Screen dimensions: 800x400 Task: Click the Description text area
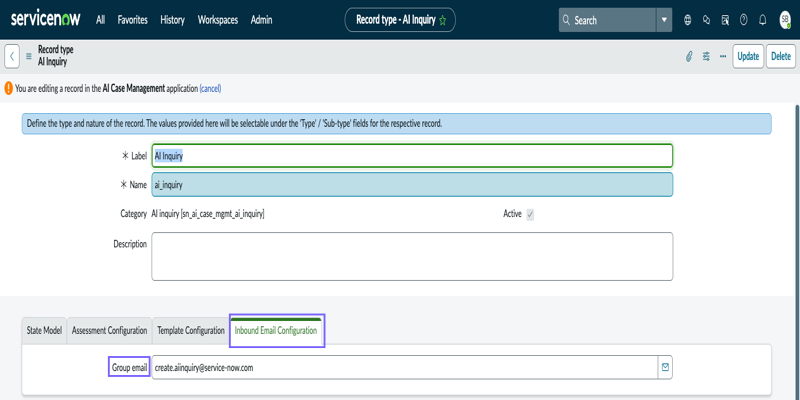pos(412,256)
